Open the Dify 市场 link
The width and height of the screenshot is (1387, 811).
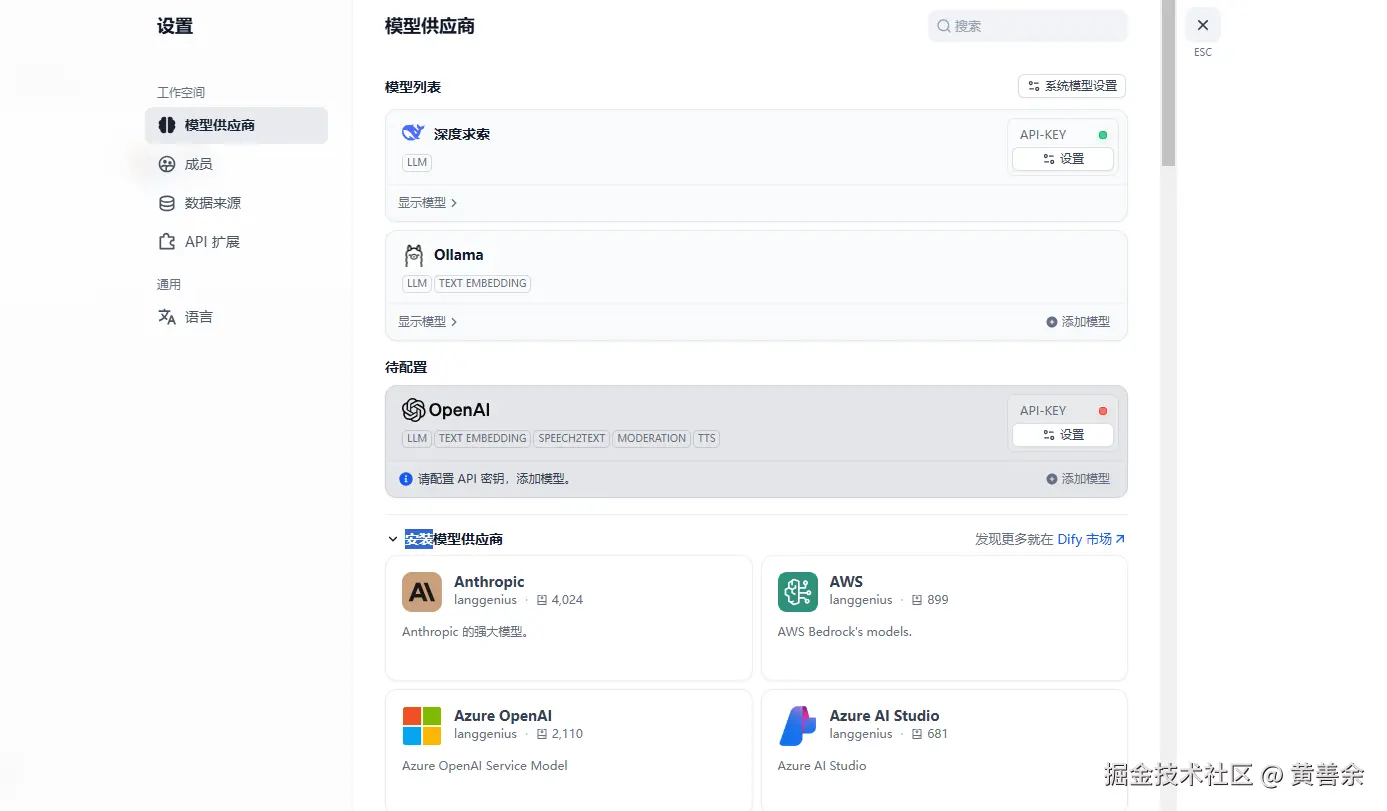click(x=1091, y=539)
